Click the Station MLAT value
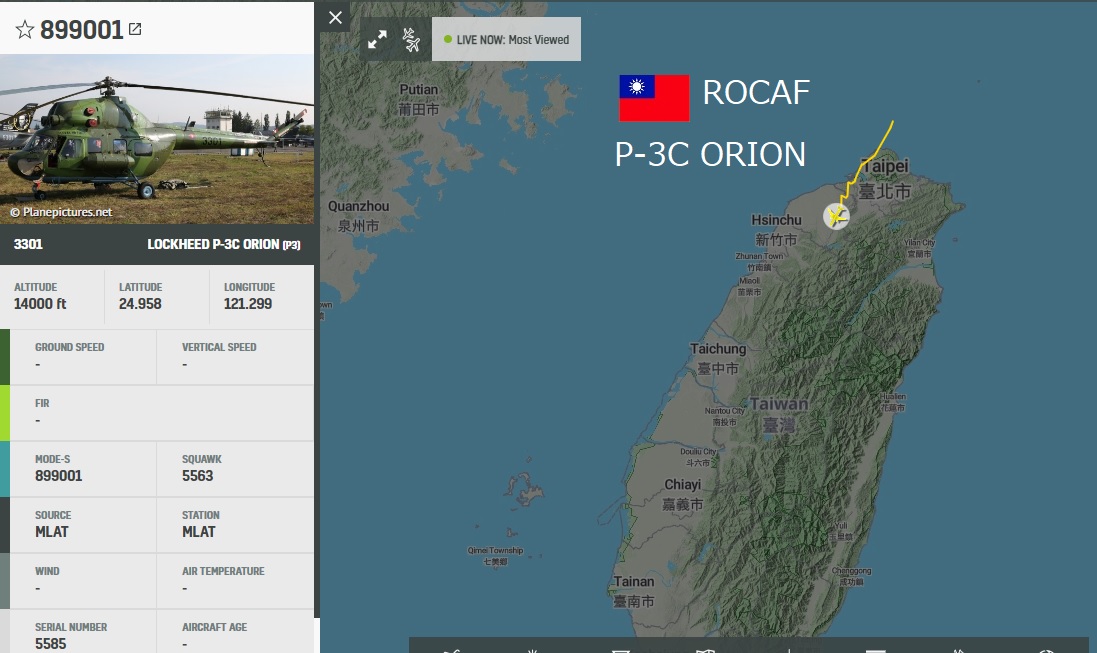Viewport: 1097px width, 653px height. 199,532
